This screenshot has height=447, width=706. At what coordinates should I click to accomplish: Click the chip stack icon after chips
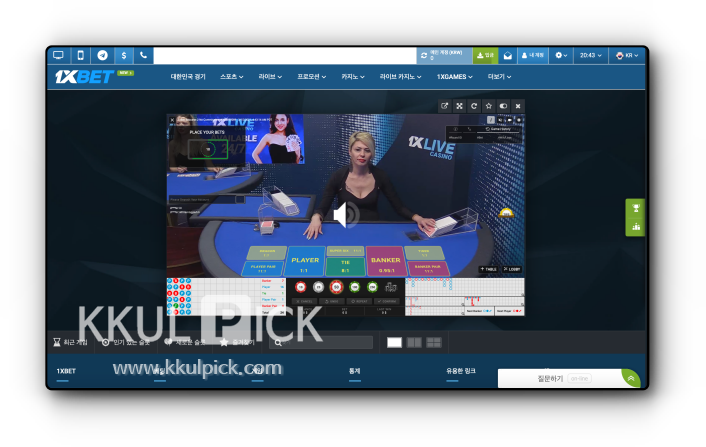[391, 287]
